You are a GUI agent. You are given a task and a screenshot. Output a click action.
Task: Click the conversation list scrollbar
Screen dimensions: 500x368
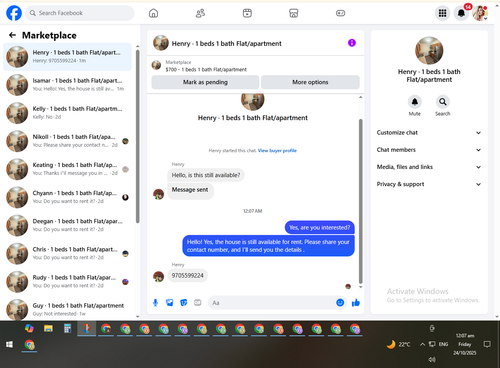[138, 137]
